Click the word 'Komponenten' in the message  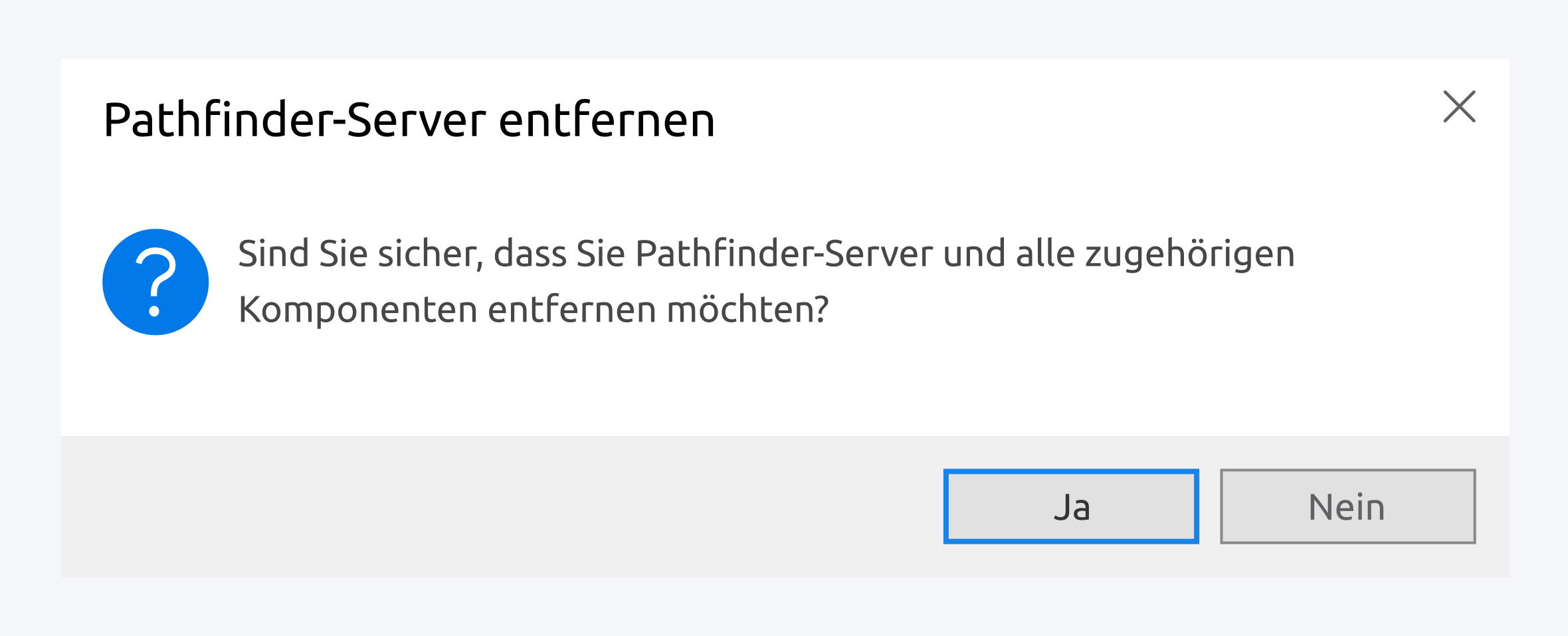358,310
